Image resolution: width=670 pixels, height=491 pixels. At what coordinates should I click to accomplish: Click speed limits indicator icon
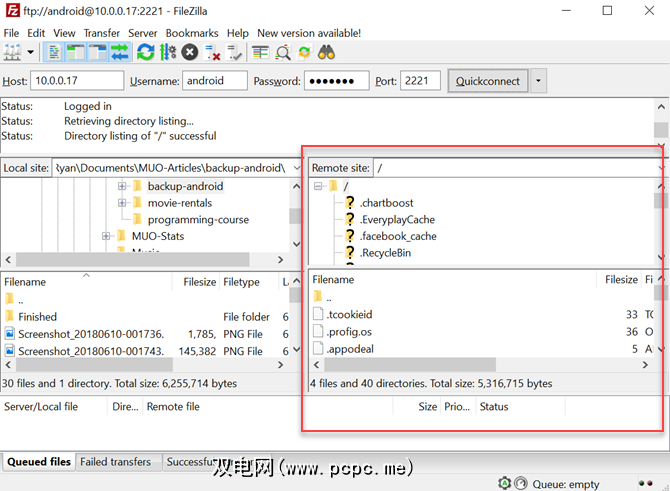coord(521,483)
